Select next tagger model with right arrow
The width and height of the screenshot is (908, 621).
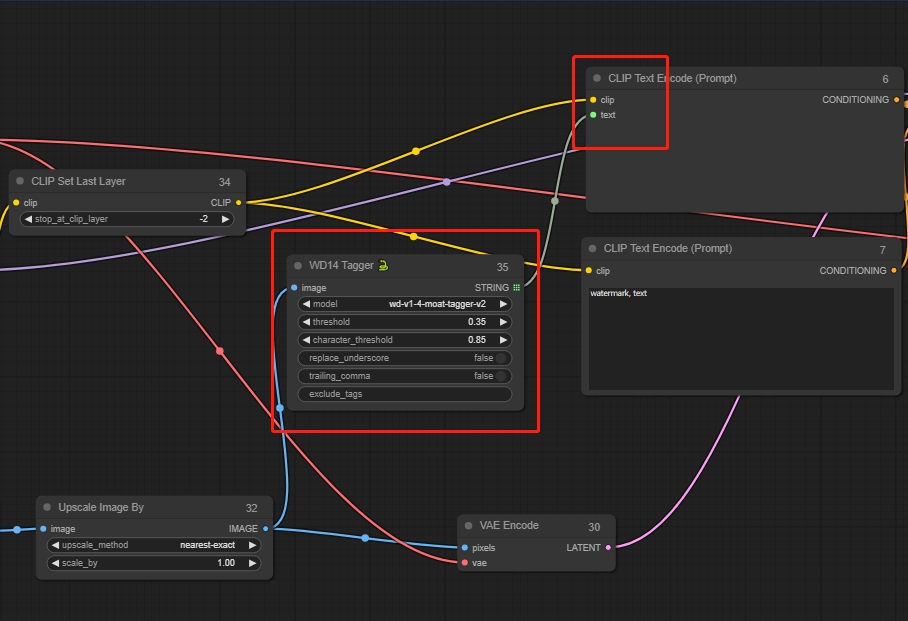point(503,304)
